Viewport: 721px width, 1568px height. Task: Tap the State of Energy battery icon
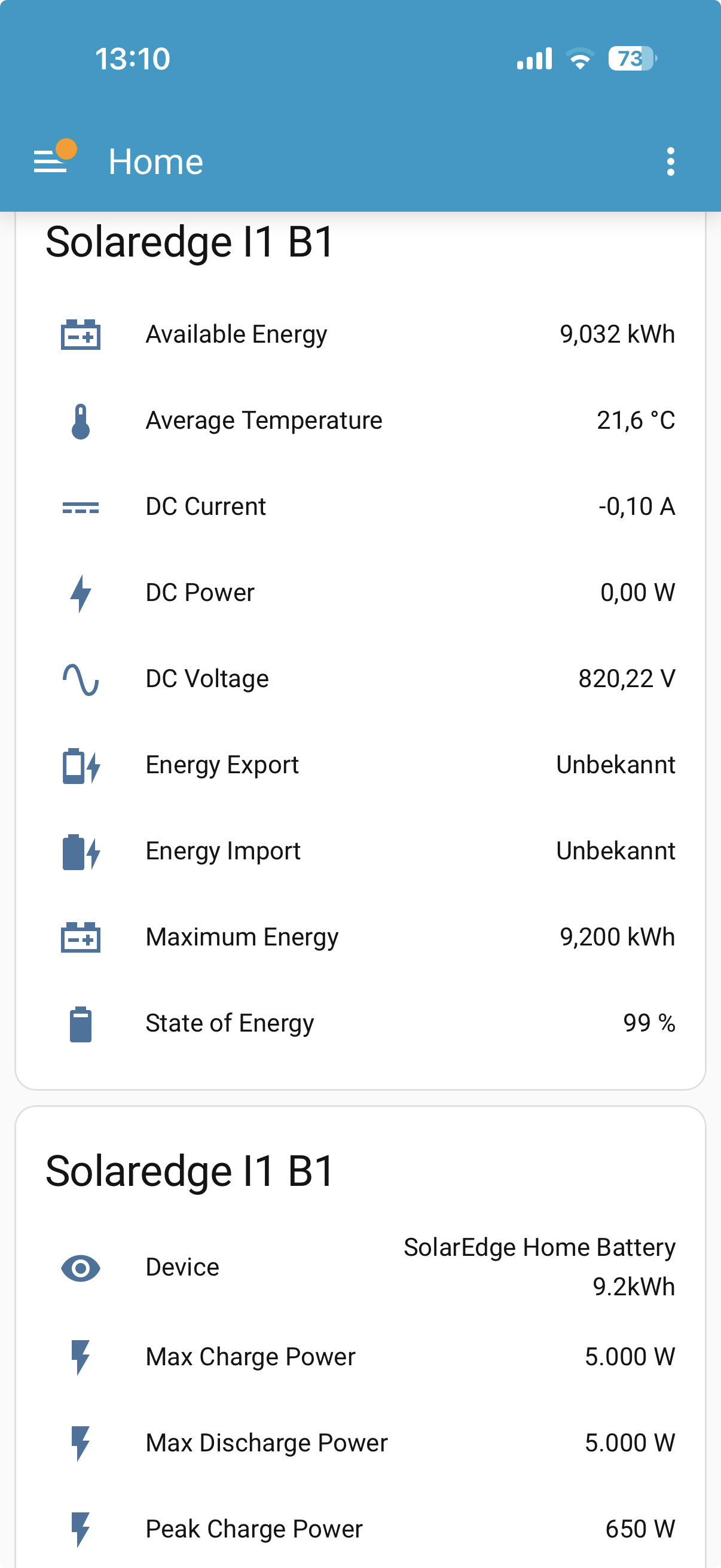click(80, 1024)
